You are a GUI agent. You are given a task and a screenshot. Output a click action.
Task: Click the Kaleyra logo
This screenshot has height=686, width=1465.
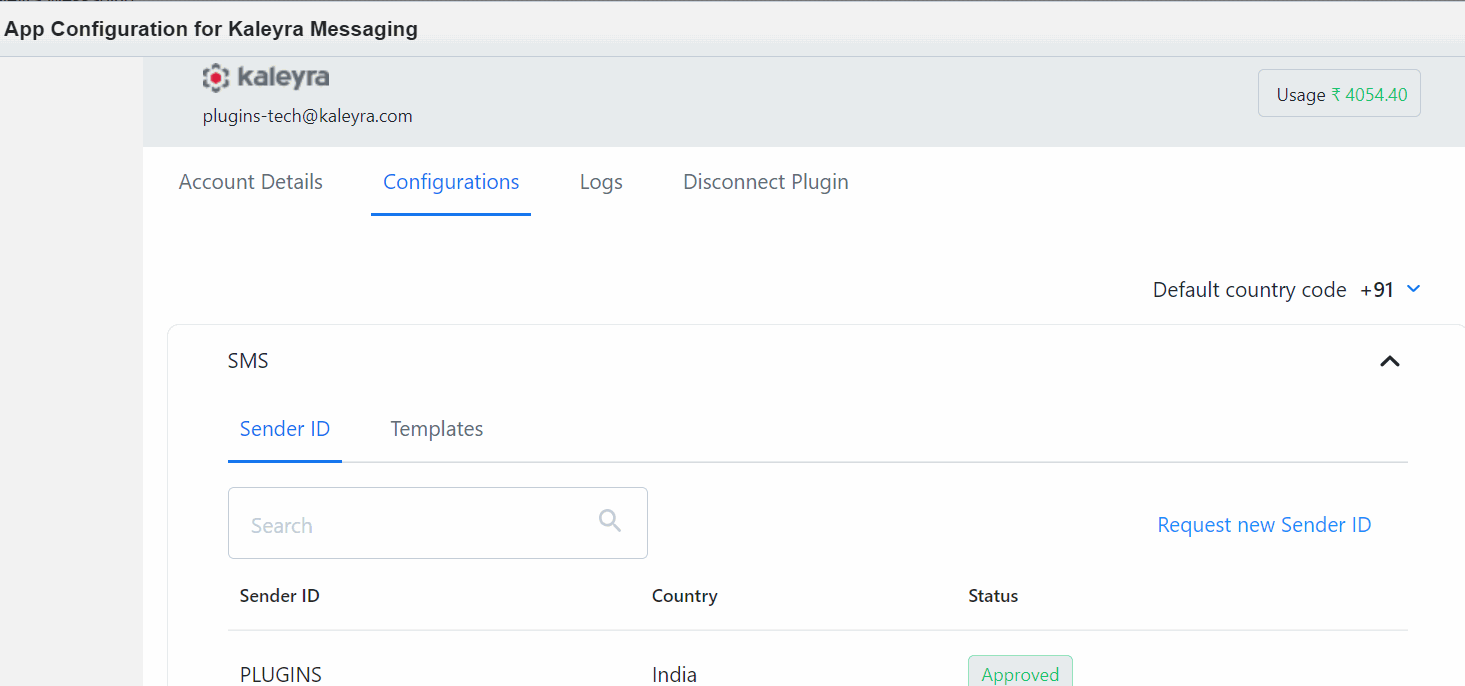[x=265, y=77]
